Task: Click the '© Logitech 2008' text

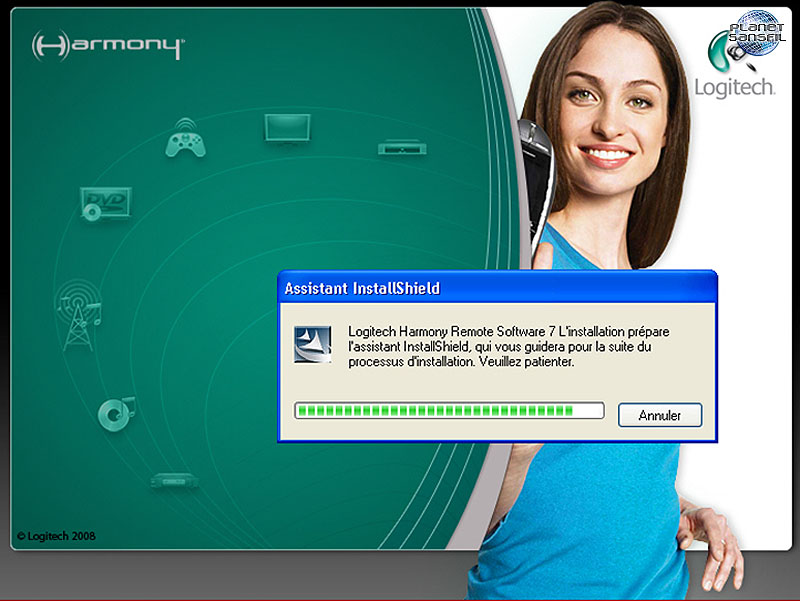Action: 56,536
